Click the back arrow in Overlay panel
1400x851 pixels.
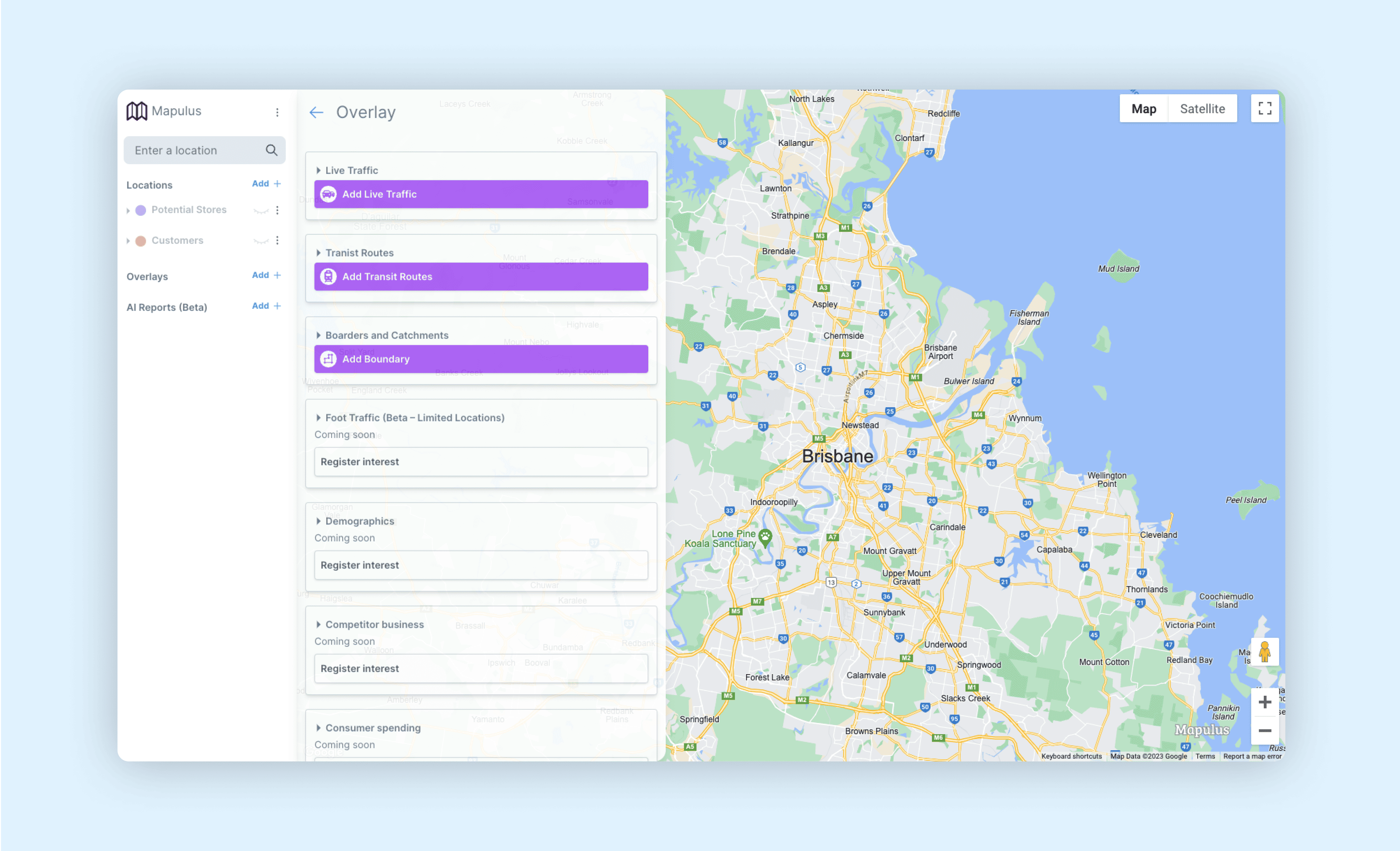(x=317, y=111)
